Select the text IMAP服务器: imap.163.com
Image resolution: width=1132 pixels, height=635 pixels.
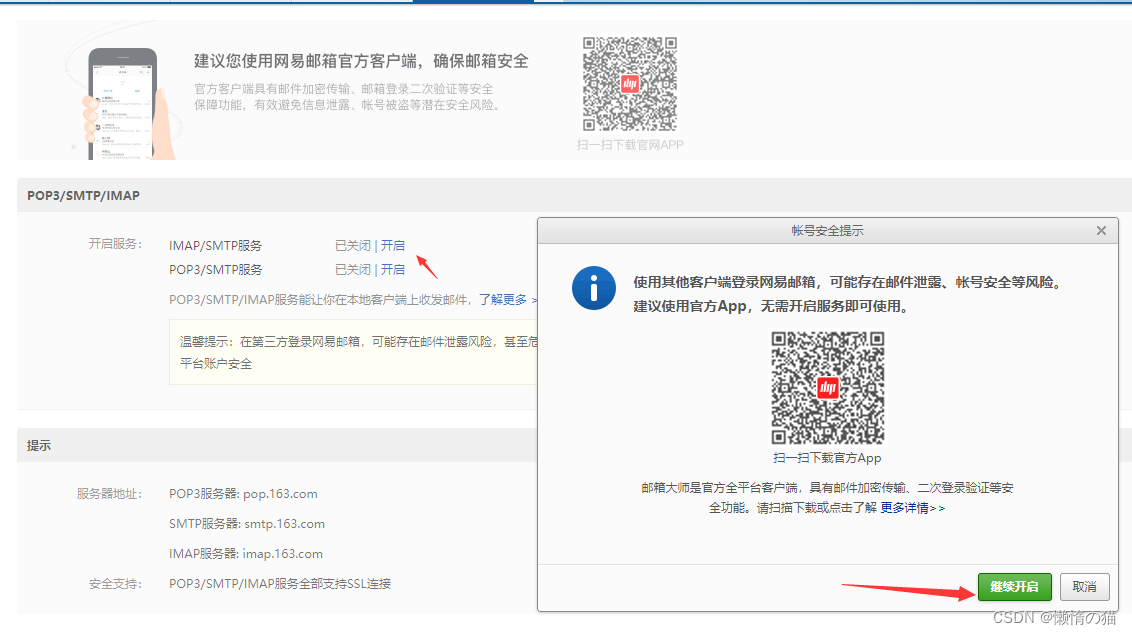tap(245, 554)
